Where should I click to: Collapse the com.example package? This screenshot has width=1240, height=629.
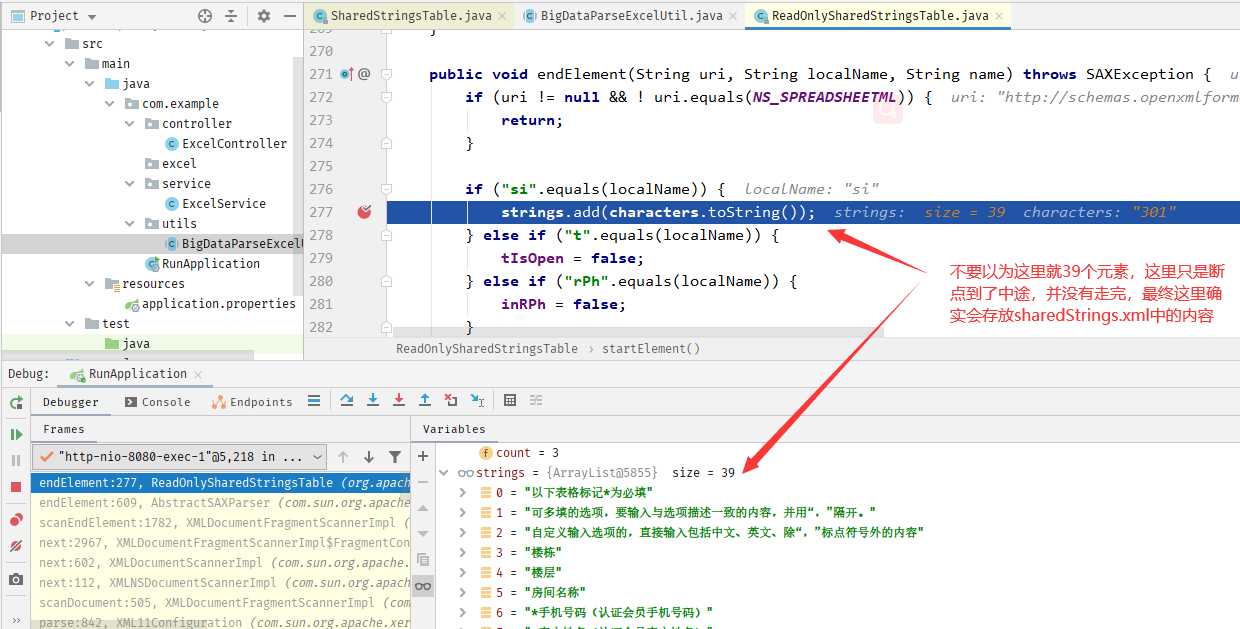(x=111, y=104)
